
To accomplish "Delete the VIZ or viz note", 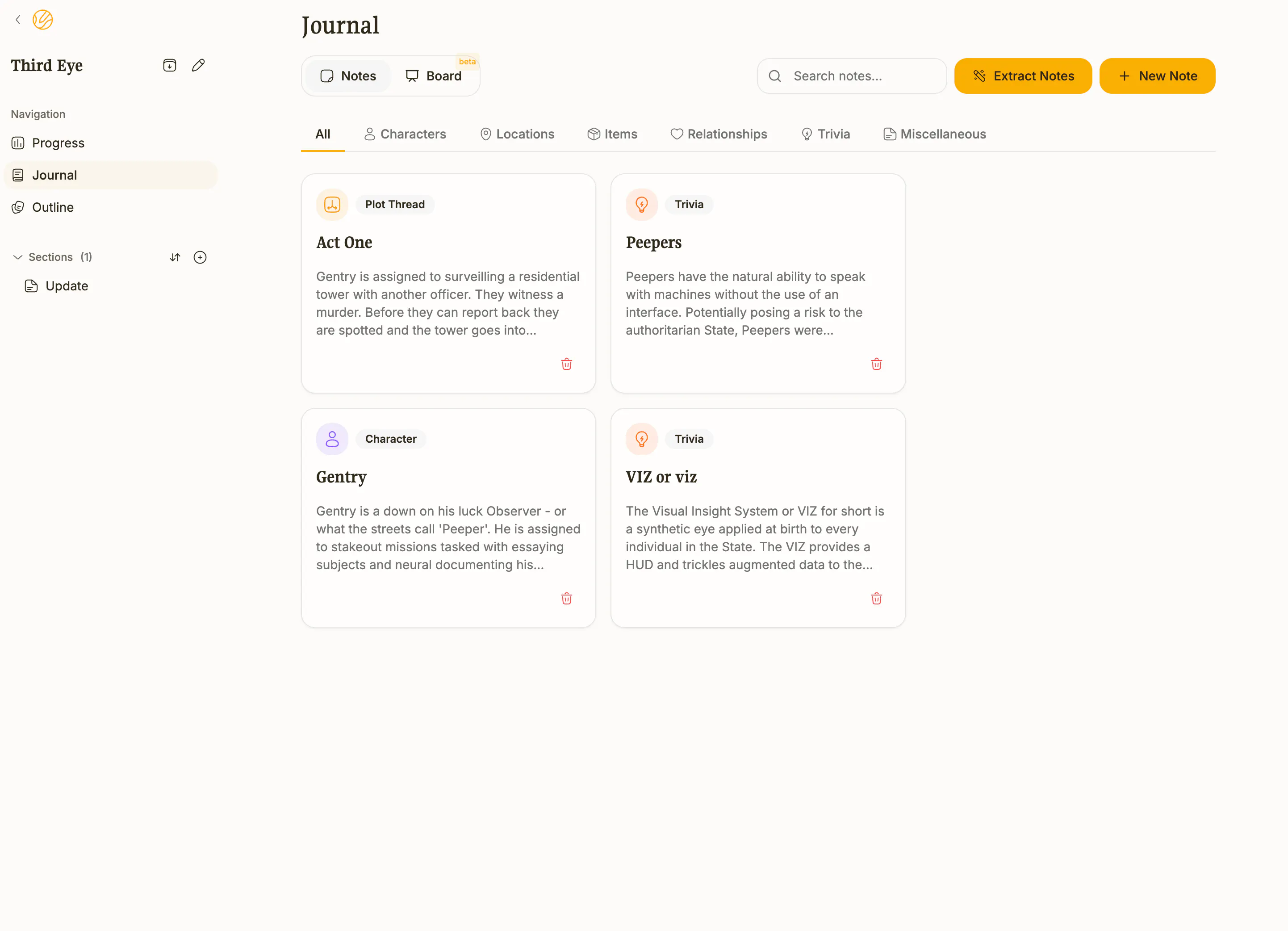I will 876,599.
